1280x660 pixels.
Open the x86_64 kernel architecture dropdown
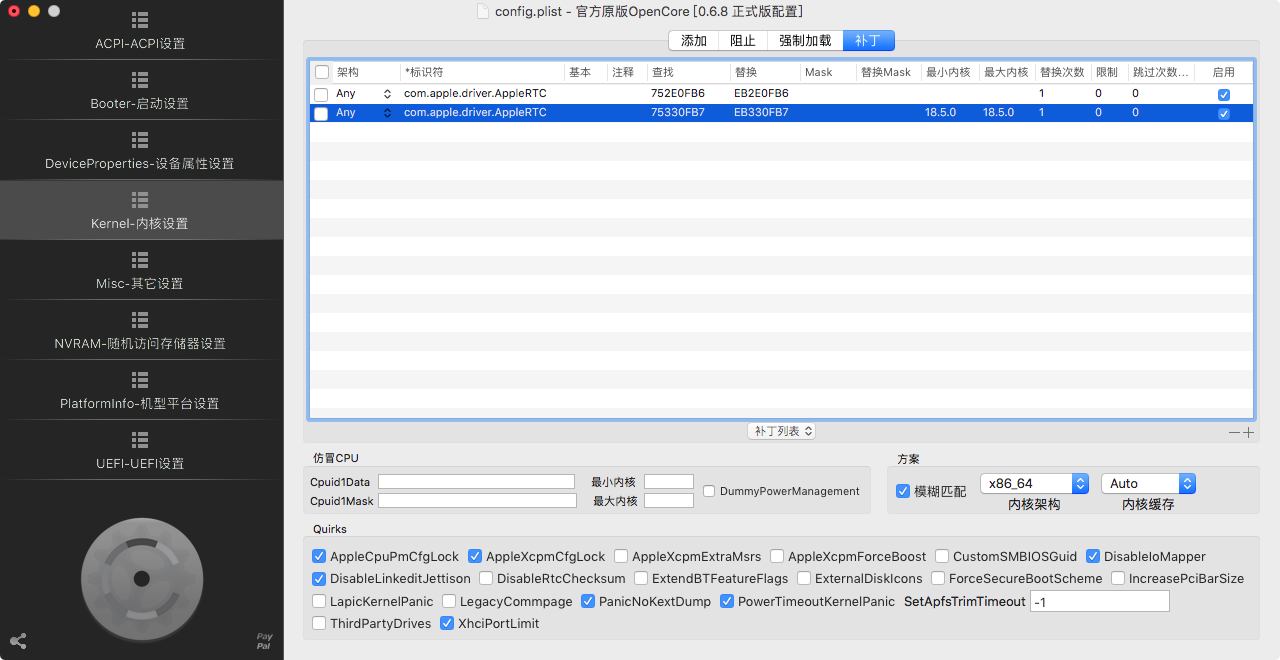[x=1034, y=483]
